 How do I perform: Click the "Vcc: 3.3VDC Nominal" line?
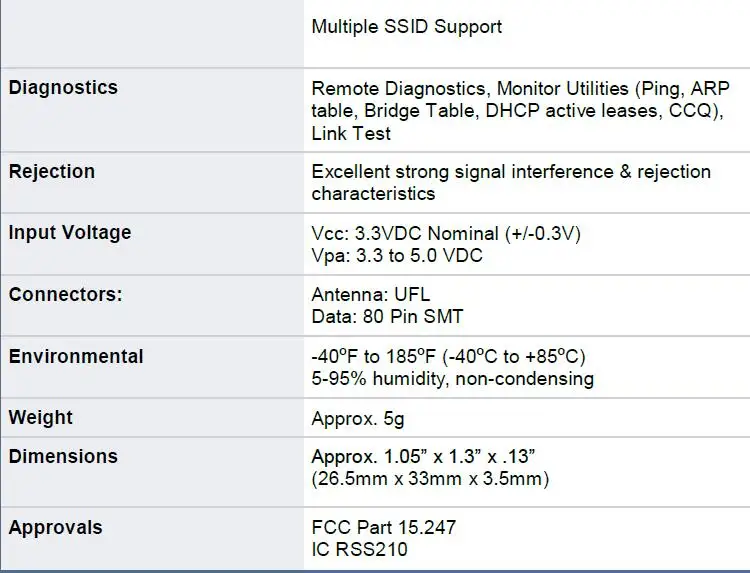click(x=445, y=234)
